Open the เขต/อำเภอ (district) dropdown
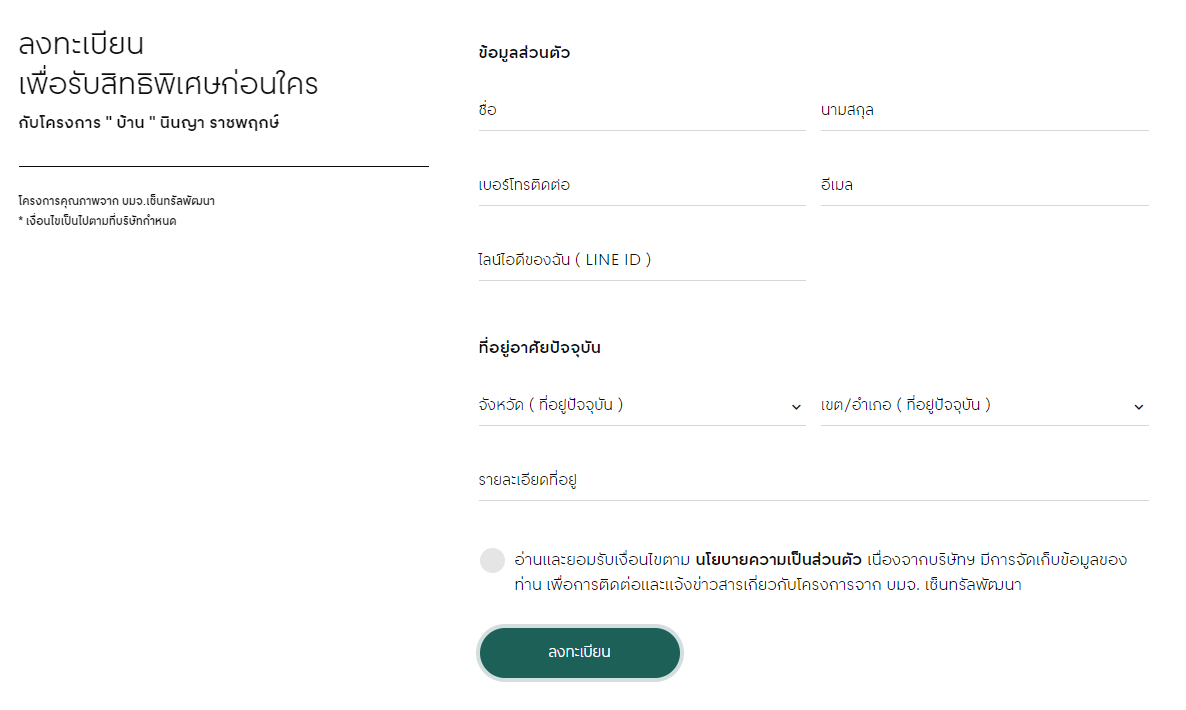This screenshot has height=710, width=1186. [x=970, y=405]
